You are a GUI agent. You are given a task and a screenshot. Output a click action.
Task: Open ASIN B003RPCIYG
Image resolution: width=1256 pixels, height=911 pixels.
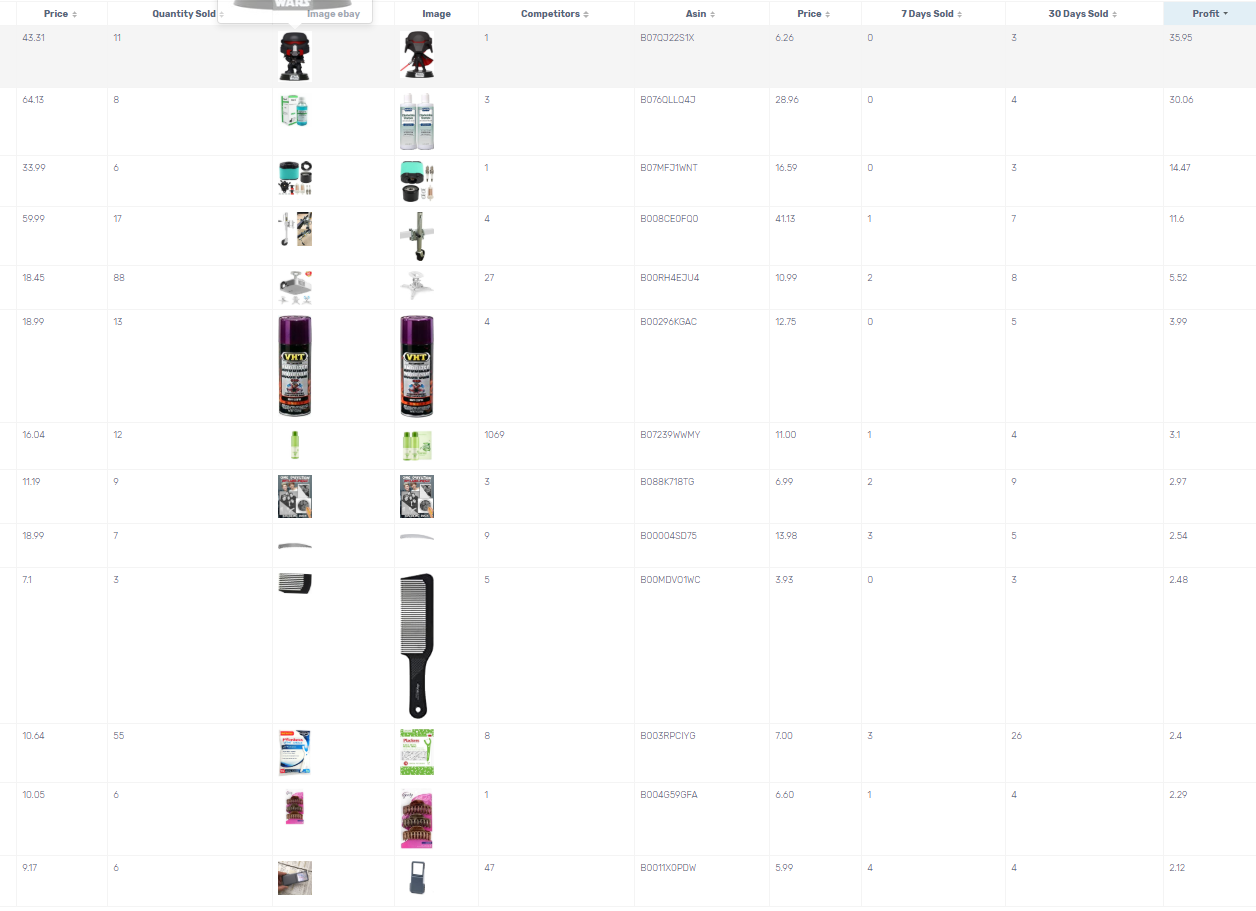(x=667, y=736)
